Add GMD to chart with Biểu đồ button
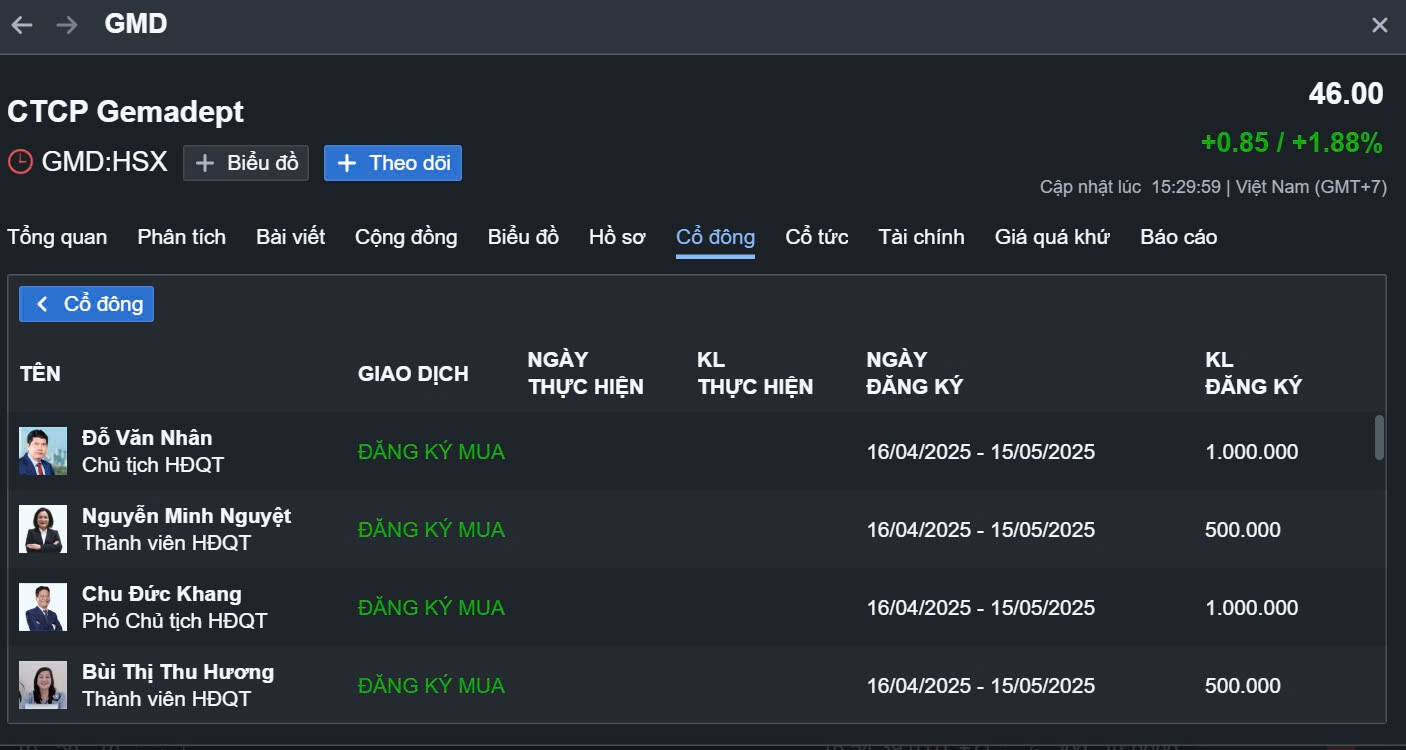The width and height of the screenshot is (1406, 750). click(246, 163)
